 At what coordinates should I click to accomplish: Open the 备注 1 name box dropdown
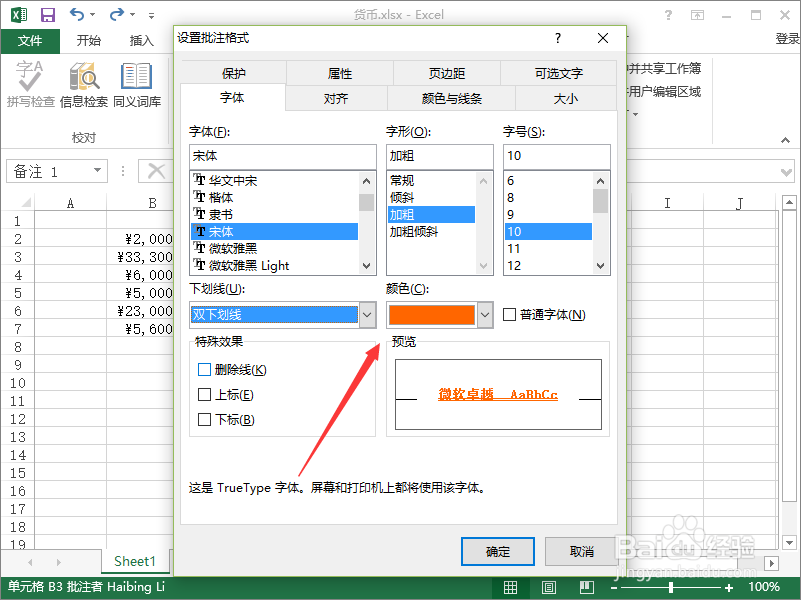98,171
